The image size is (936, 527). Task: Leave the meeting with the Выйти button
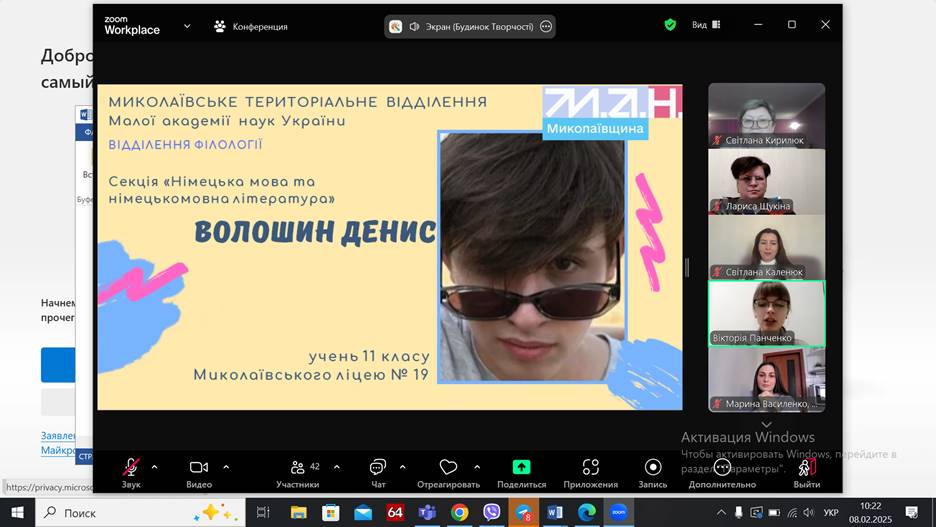coord(806,468)
